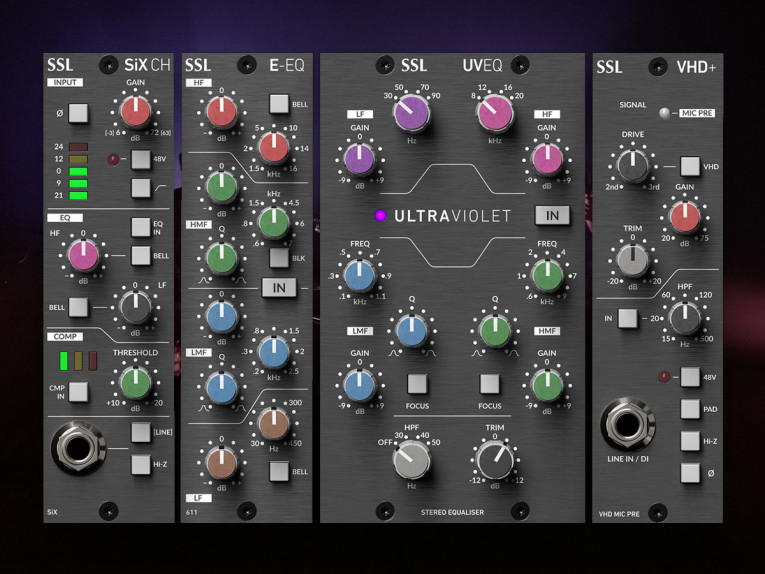
Task: Toggle the LINE button on SiX CH
Action: click(141, 432)
